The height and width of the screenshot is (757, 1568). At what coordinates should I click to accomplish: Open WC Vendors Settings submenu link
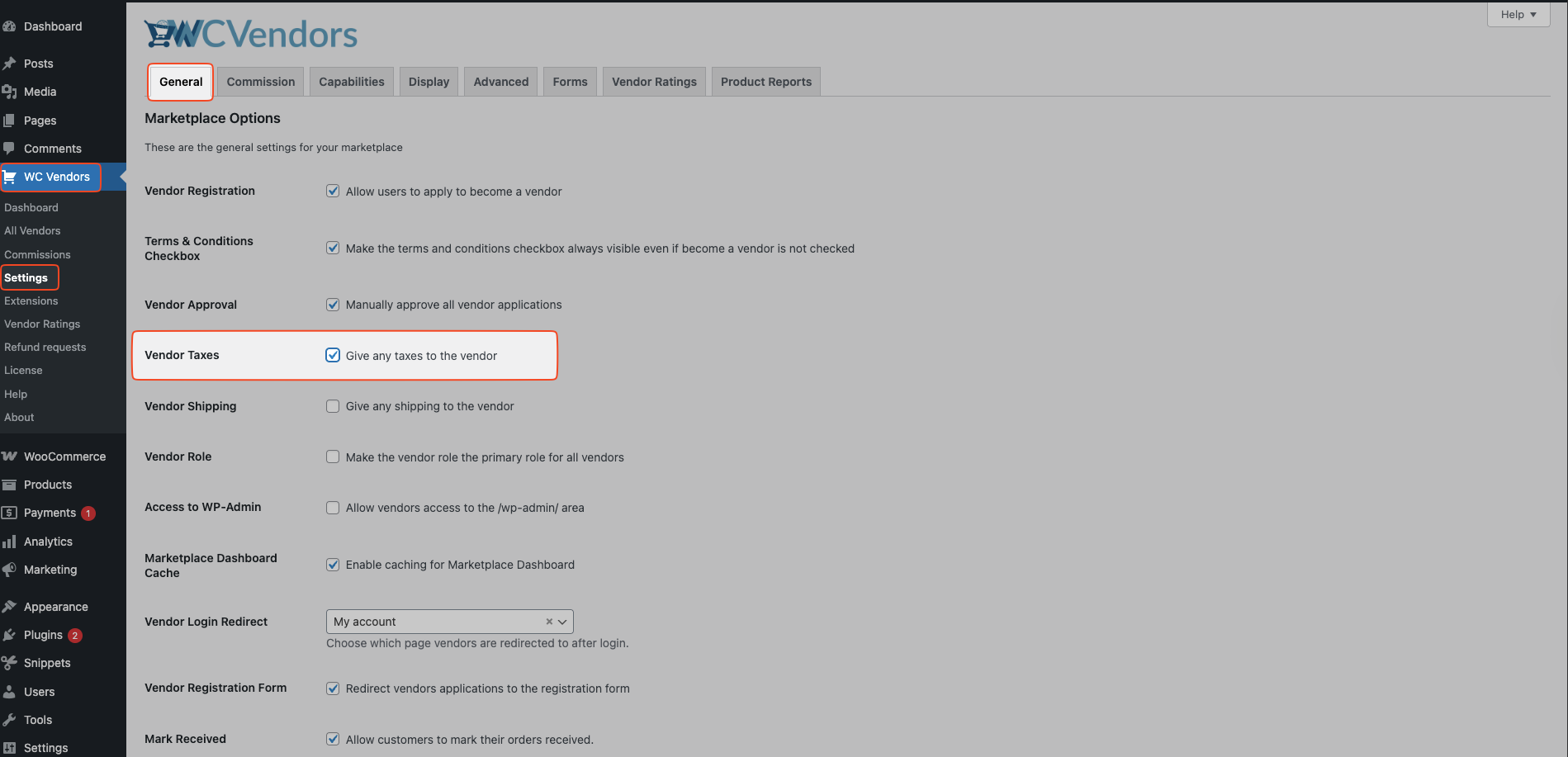point(26,277)
